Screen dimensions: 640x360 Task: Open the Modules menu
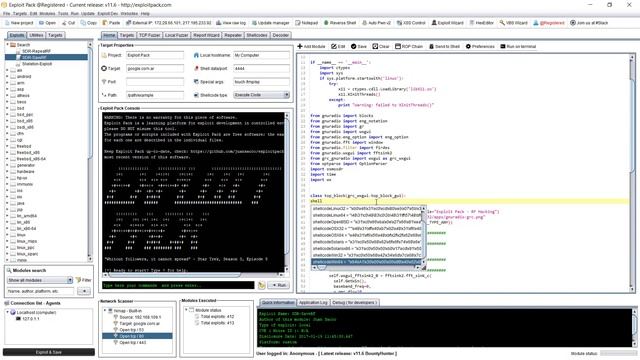click(x=47, y=13)
